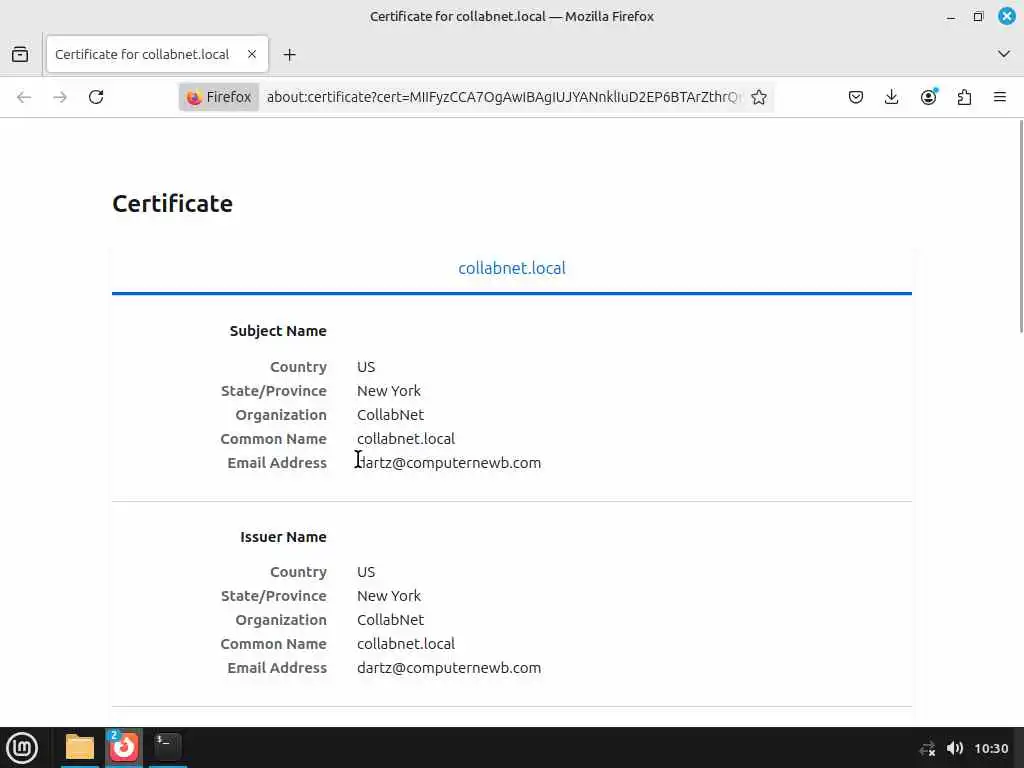This screenshot has height=768, width=1024.
Task: Click the Firefox View icon
Action: 20,54
